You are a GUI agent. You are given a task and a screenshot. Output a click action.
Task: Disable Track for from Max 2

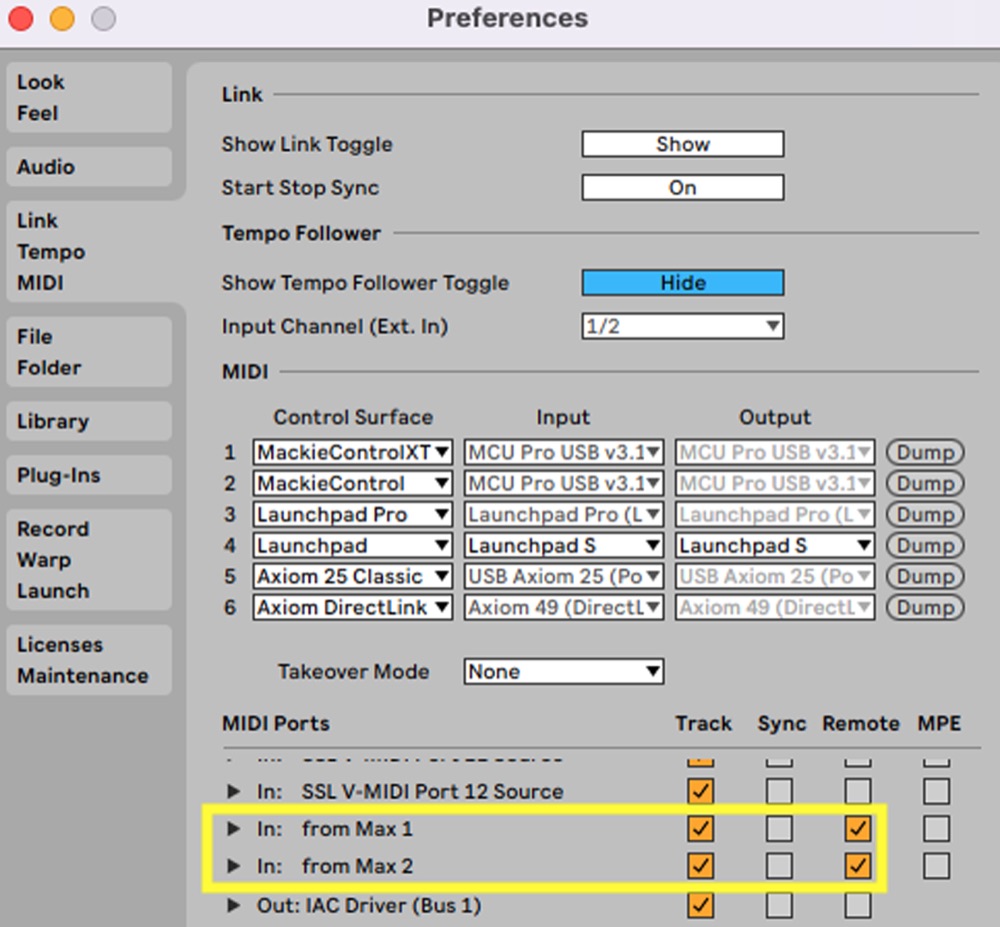click(x=700, y=866)
